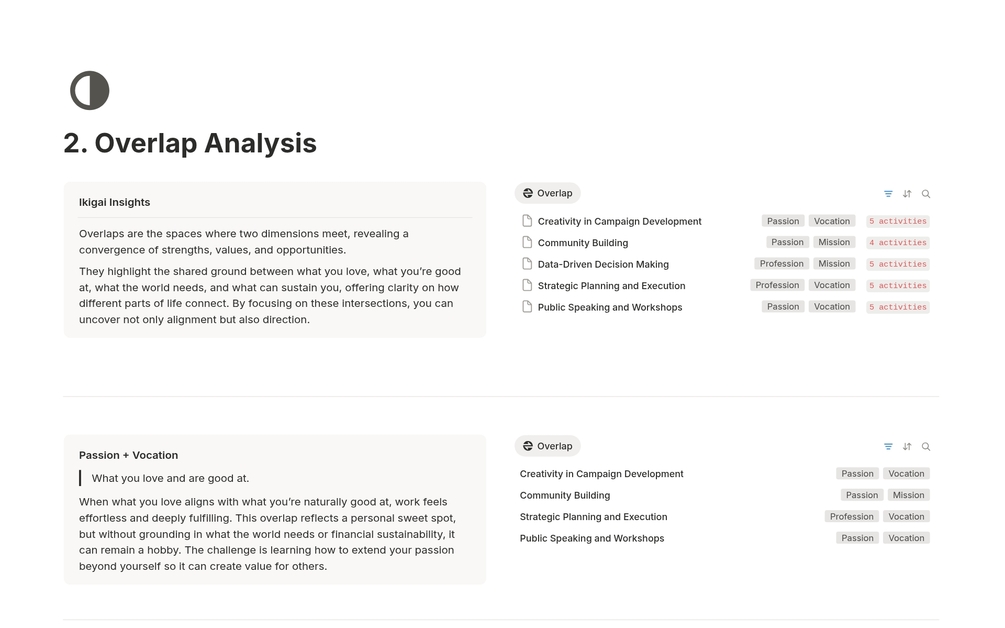The width and height of the screenshot is (1005, 628).
Task: Open Strategic Planning and Execution in top list
Action: [611, 286]
